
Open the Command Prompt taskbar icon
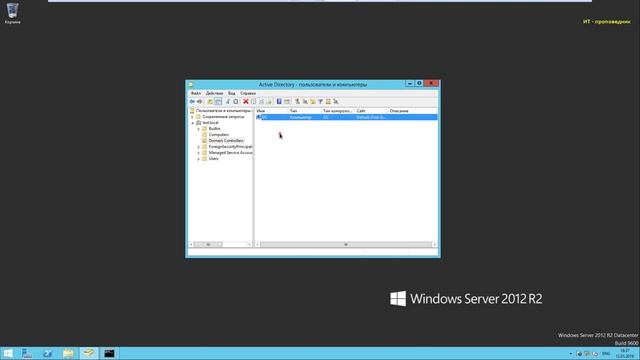[x=109, y=353]
